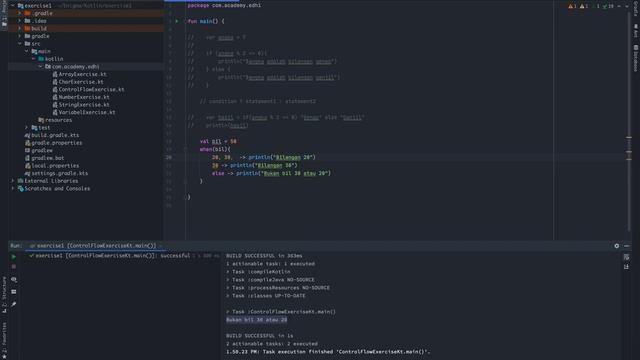Toggle the show-passed eye icon in Run panel
Viewport: 640px width, 360px height.
[13, 280]
